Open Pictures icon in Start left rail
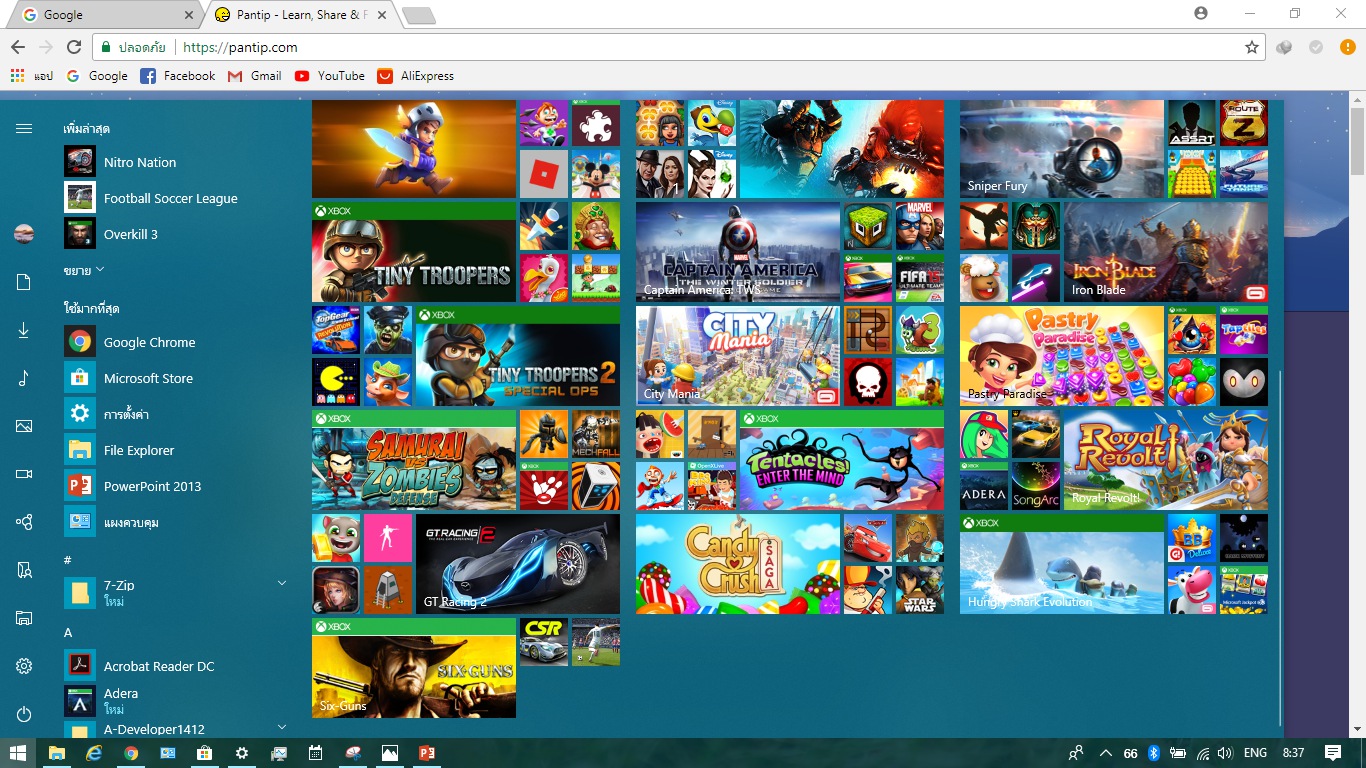The height and width of the screenshot is (768, 1366). click(x=24, y=426)
